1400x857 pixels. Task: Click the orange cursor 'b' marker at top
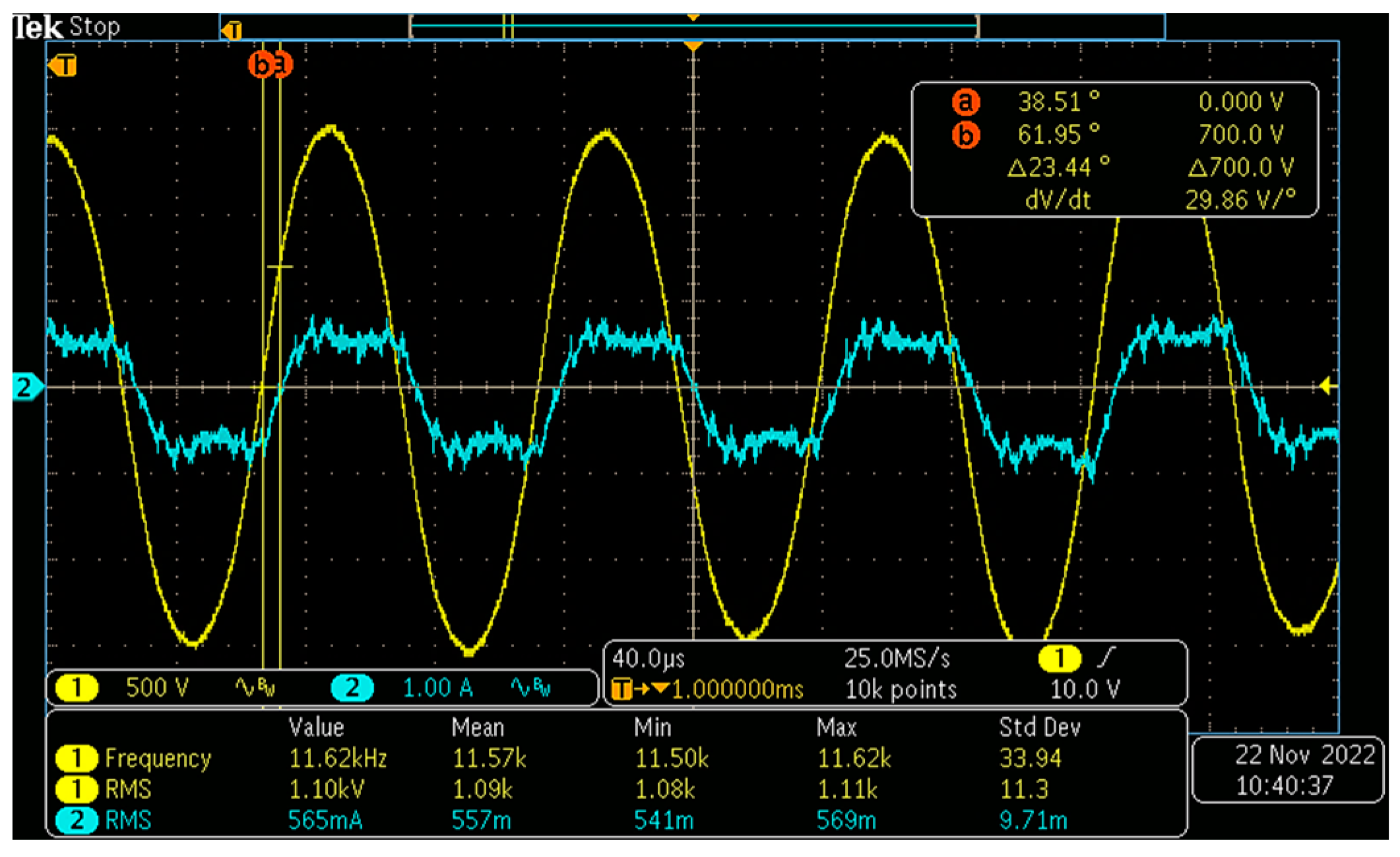click(261, 65)
